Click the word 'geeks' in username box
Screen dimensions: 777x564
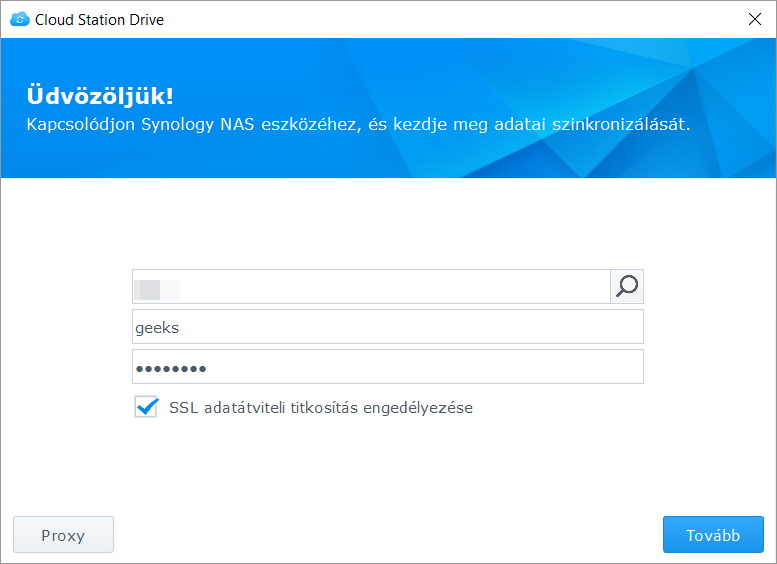[157, 327]
